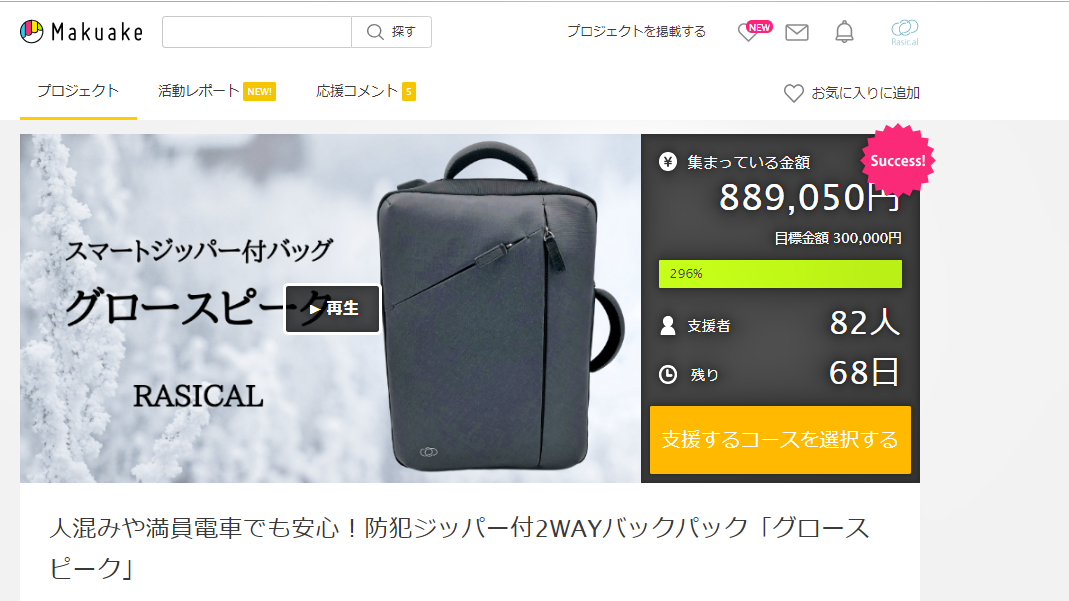Screen dimensions: 1069x601
Task: Switch to the プロジェクト tab
Action: [x=78, y=91]
